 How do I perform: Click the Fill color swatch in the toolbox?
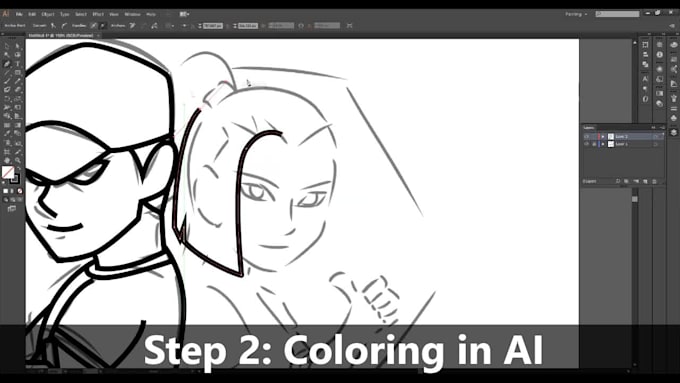click(x=7, y=172)
